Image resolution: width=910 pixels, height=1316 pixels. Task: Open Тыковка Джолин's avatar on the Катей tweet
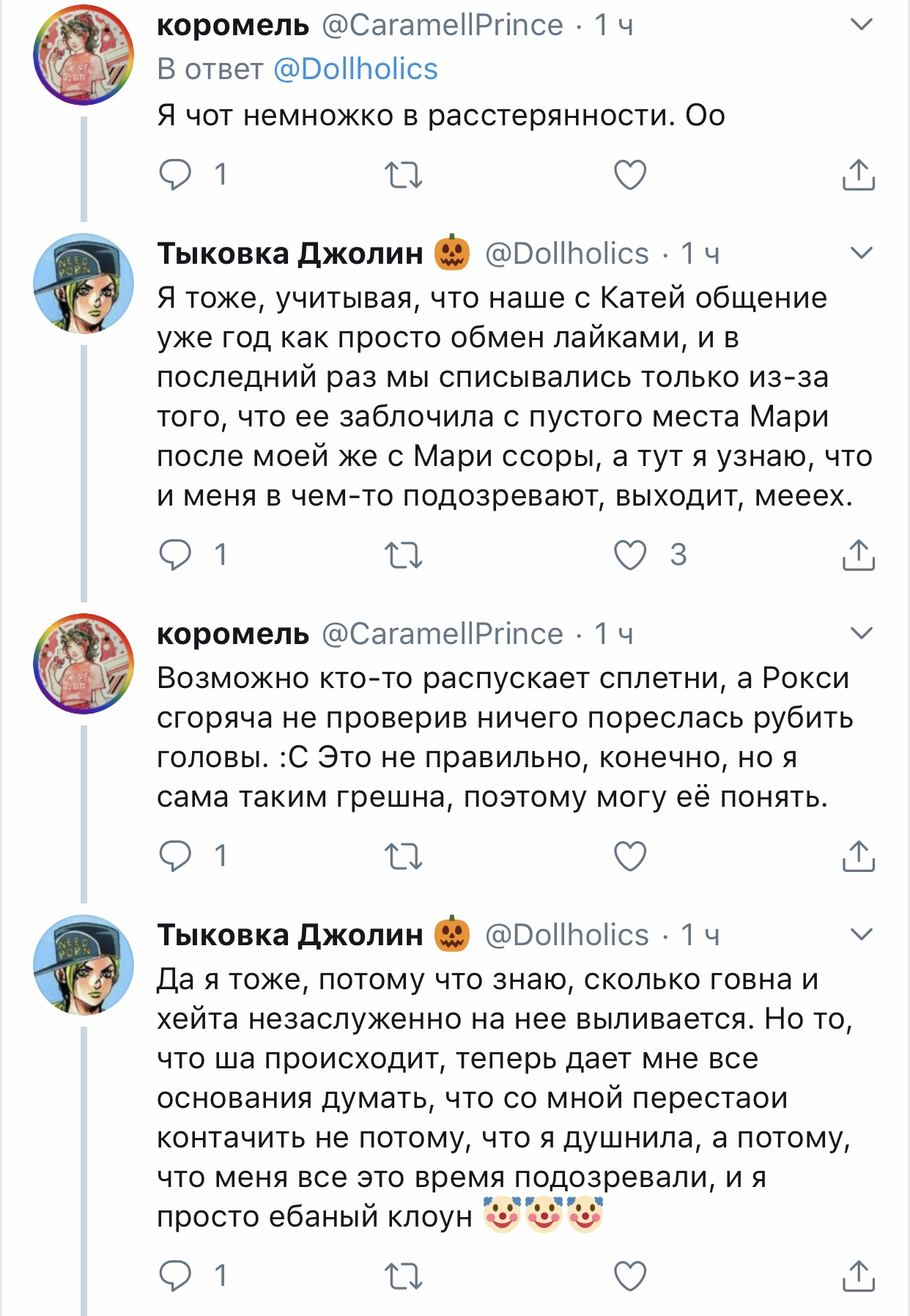[84, 284]
